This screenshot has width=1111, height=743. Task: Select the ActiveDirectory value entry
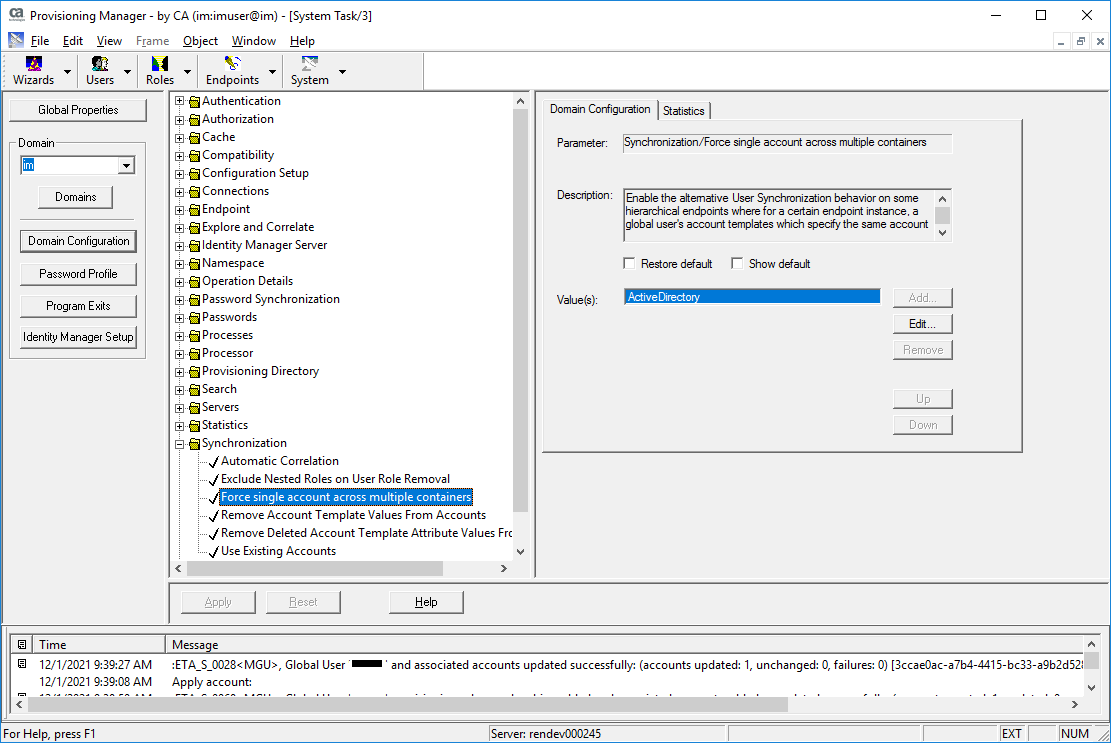[751, 297]
